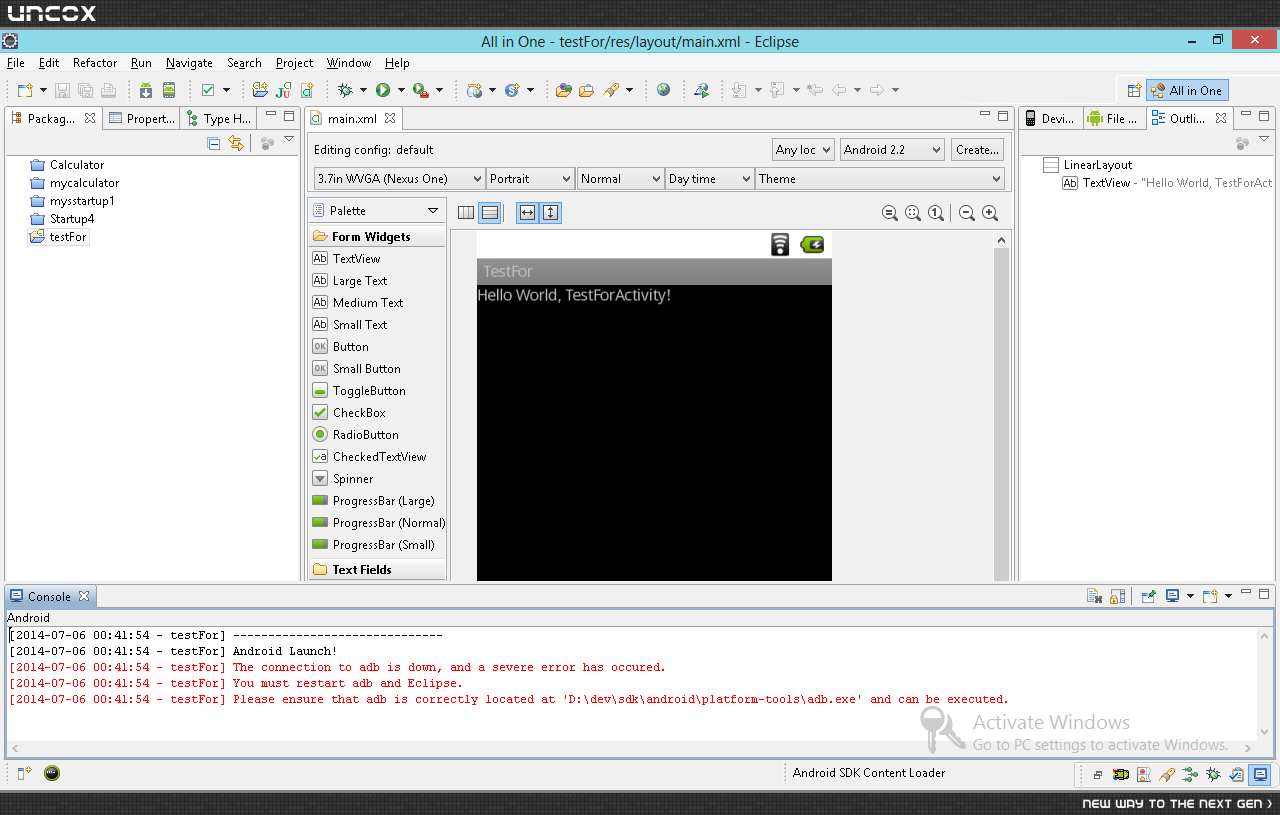Toggle the row layout view button

point(490,212)
